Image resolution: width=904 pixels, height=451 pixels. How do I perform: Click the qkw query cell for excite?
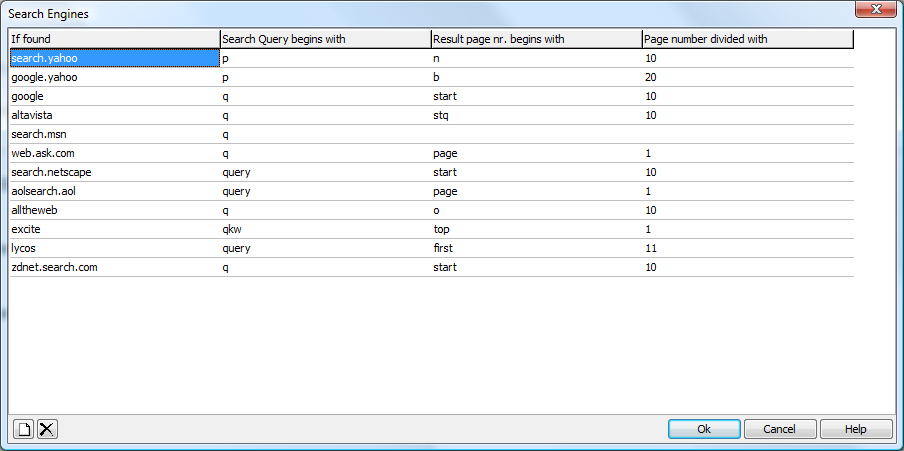(326, 230)
